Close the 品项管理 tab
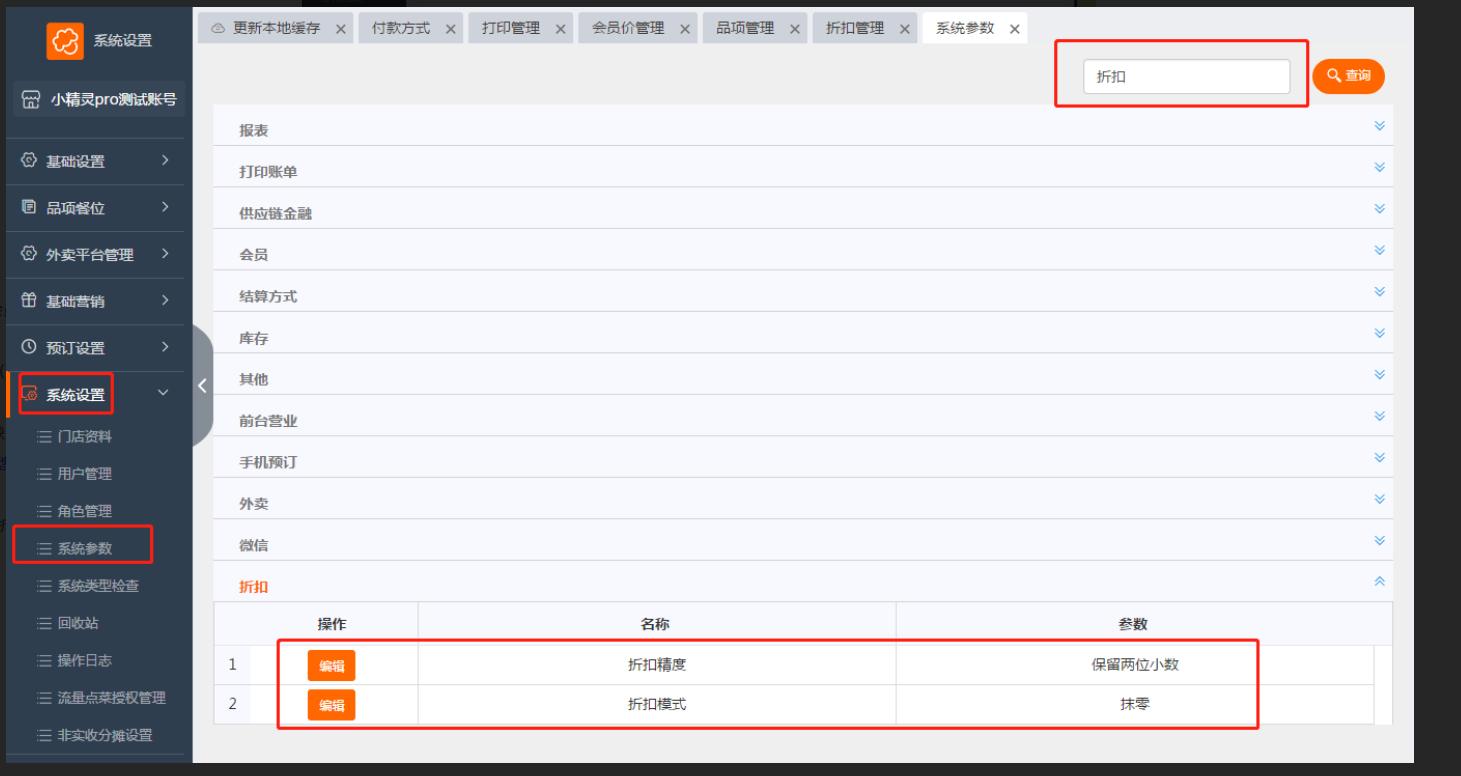 794,29
